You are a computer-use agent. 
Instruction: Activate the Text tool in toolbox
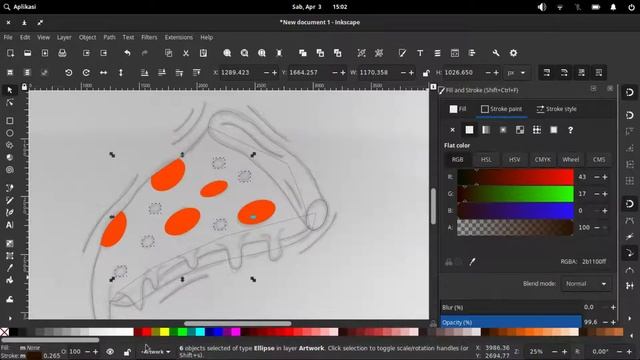pos(10,225)
